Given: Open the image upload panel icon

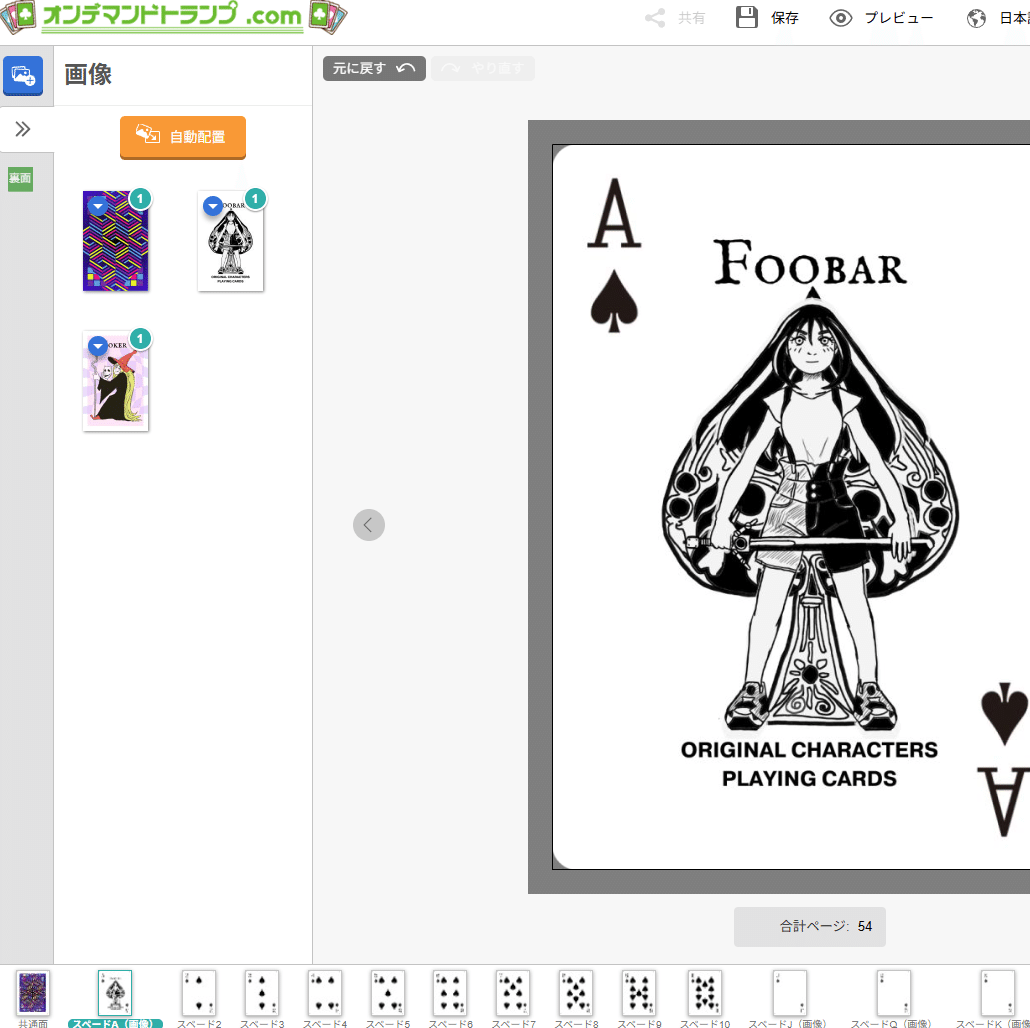Looking at the screenshot, I should 23,76.
